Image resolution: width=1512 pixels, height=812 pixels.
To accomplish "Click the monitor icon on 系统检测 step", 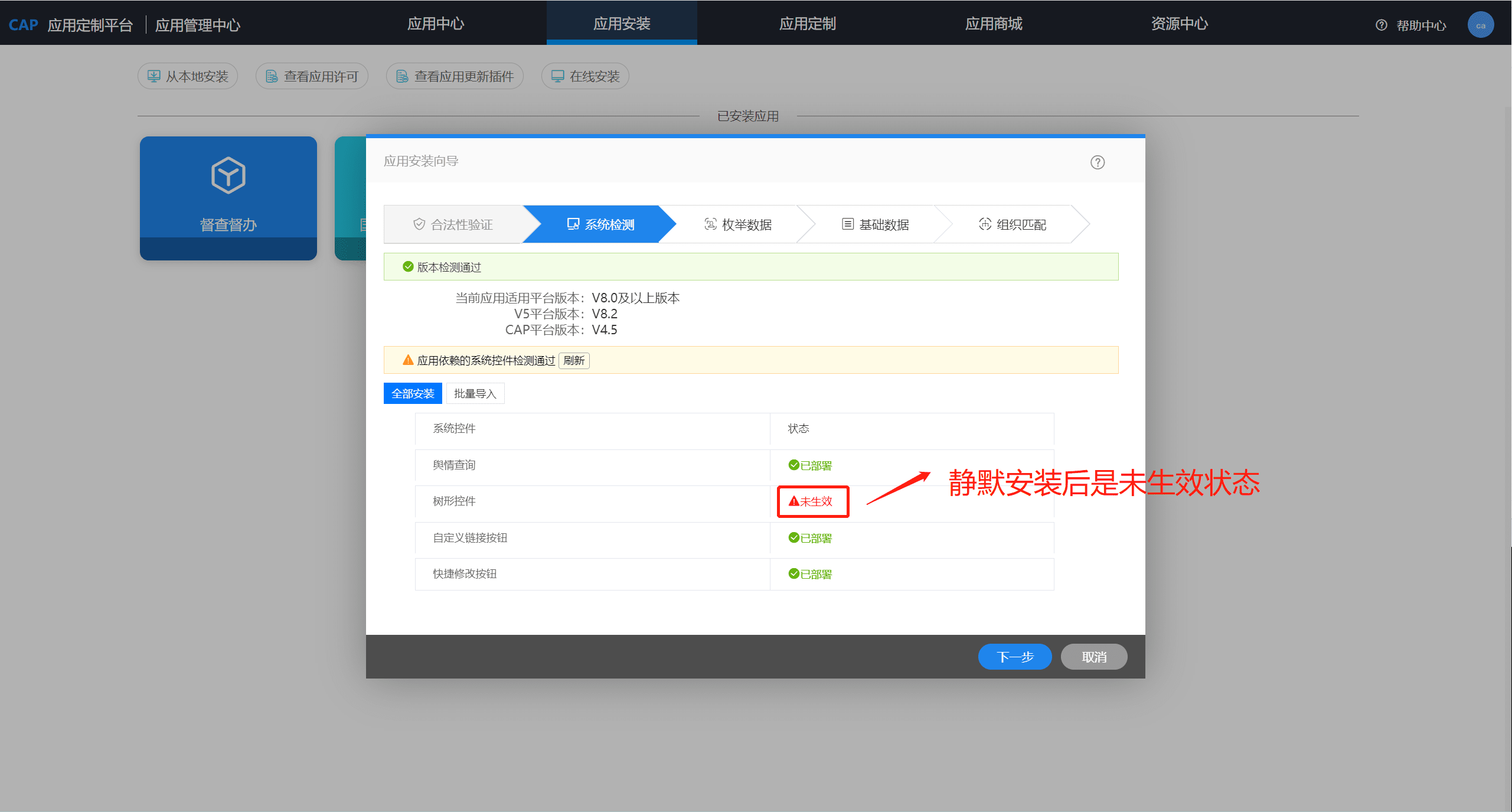I will (573, 224).
